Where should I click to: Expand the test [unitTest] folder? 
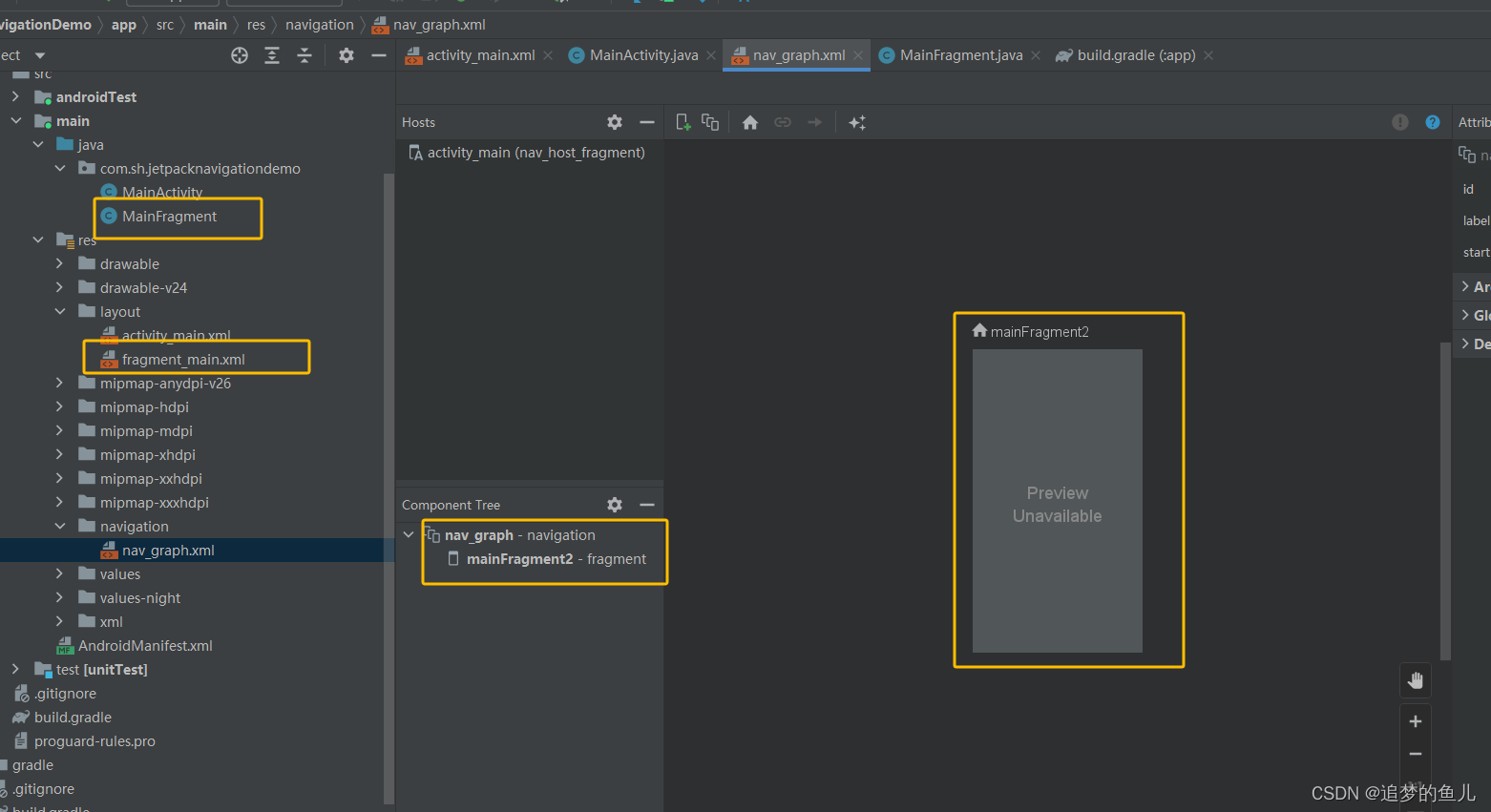click(15, 669)
